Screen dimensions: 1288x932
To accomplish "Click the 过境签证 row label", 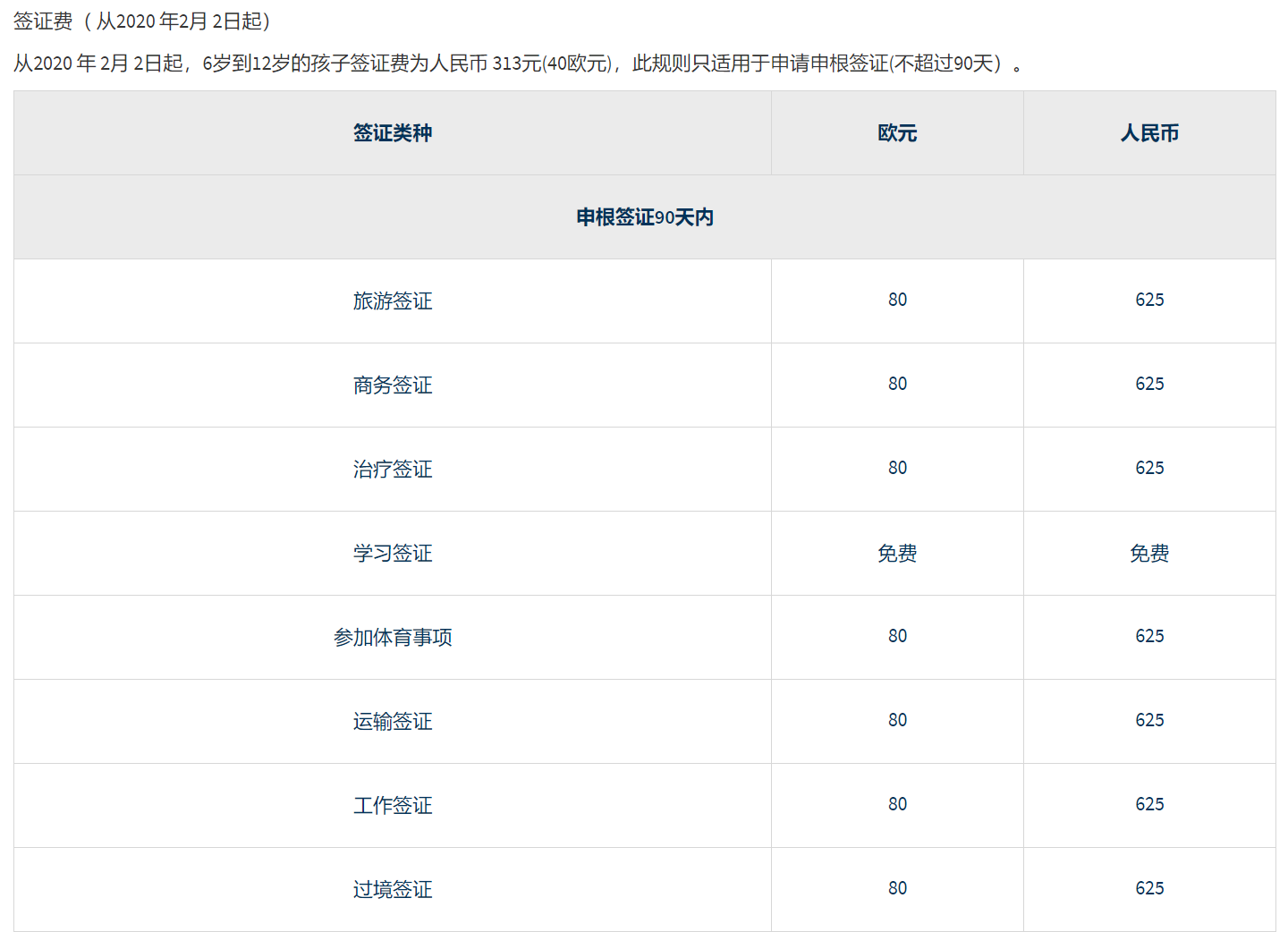I will pos(393,890).
